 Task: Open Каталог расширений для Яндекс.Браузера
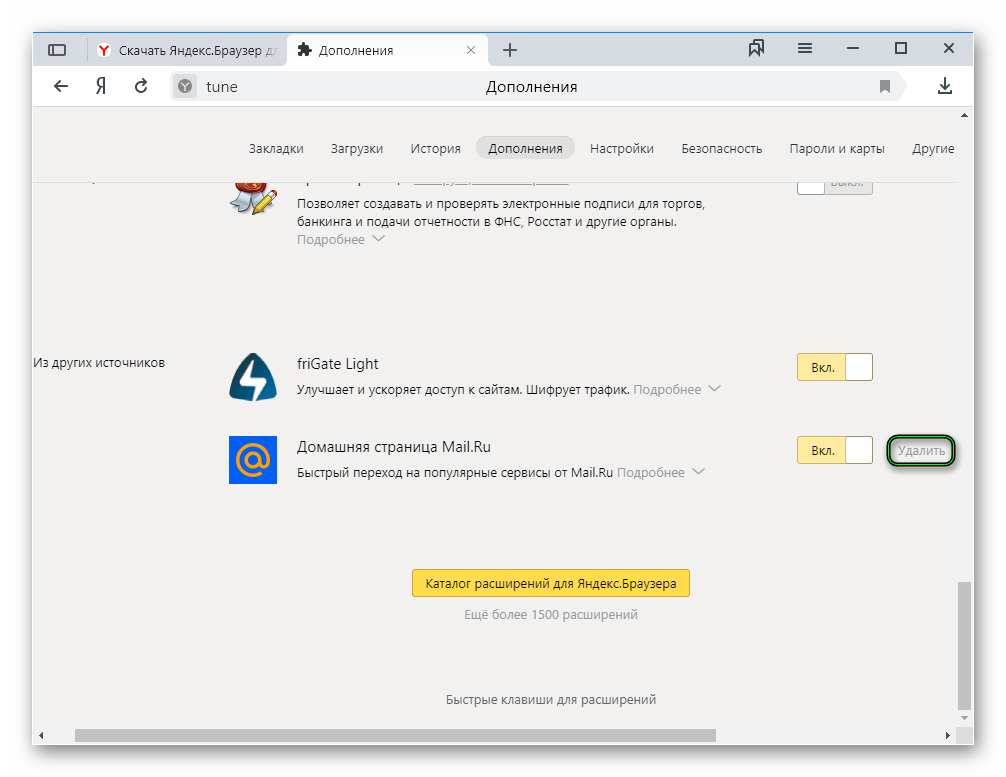[x=550, y=583]
